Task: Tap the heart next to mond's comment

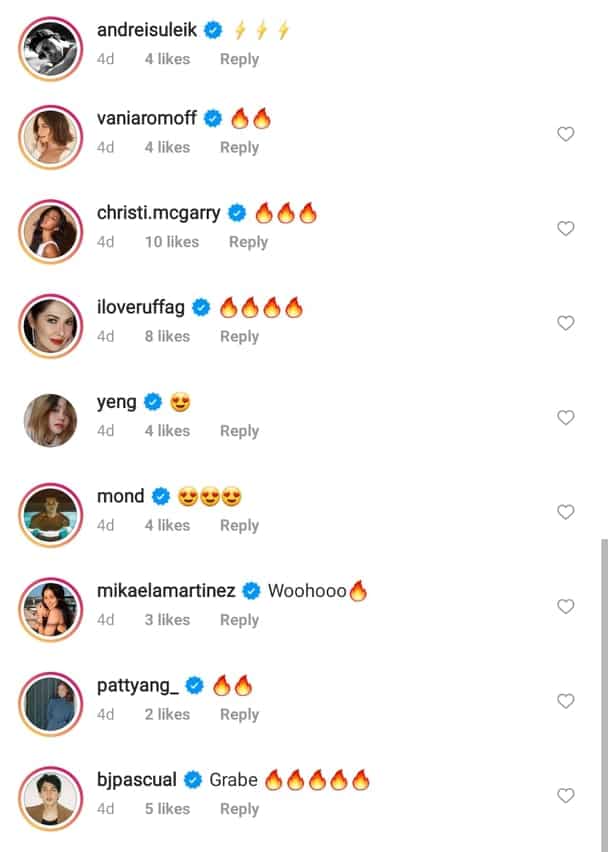Action: pyautogui.click(x=566, y=512)
